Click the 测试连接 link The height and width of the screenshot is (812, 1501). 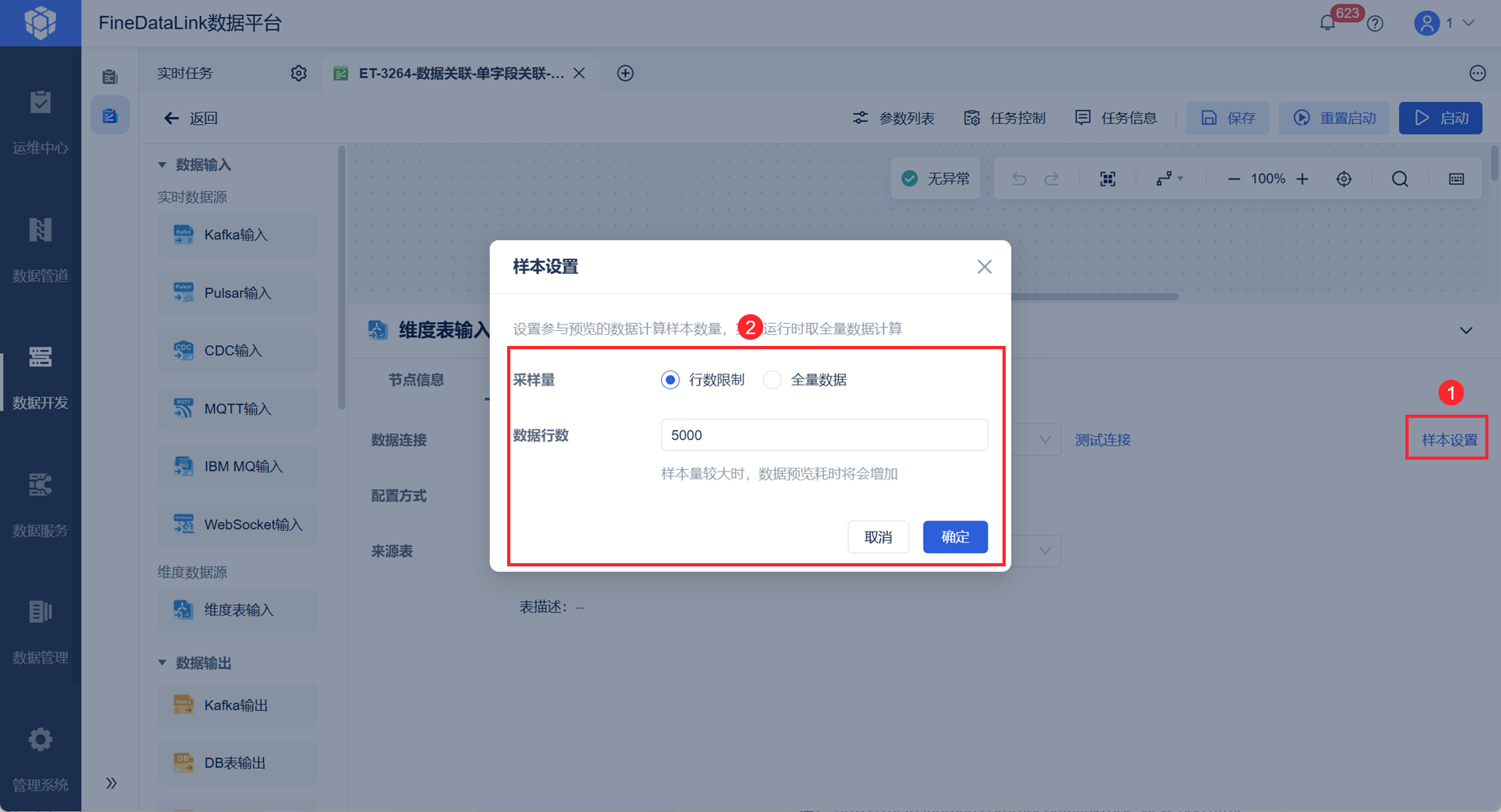point(1103,440)
